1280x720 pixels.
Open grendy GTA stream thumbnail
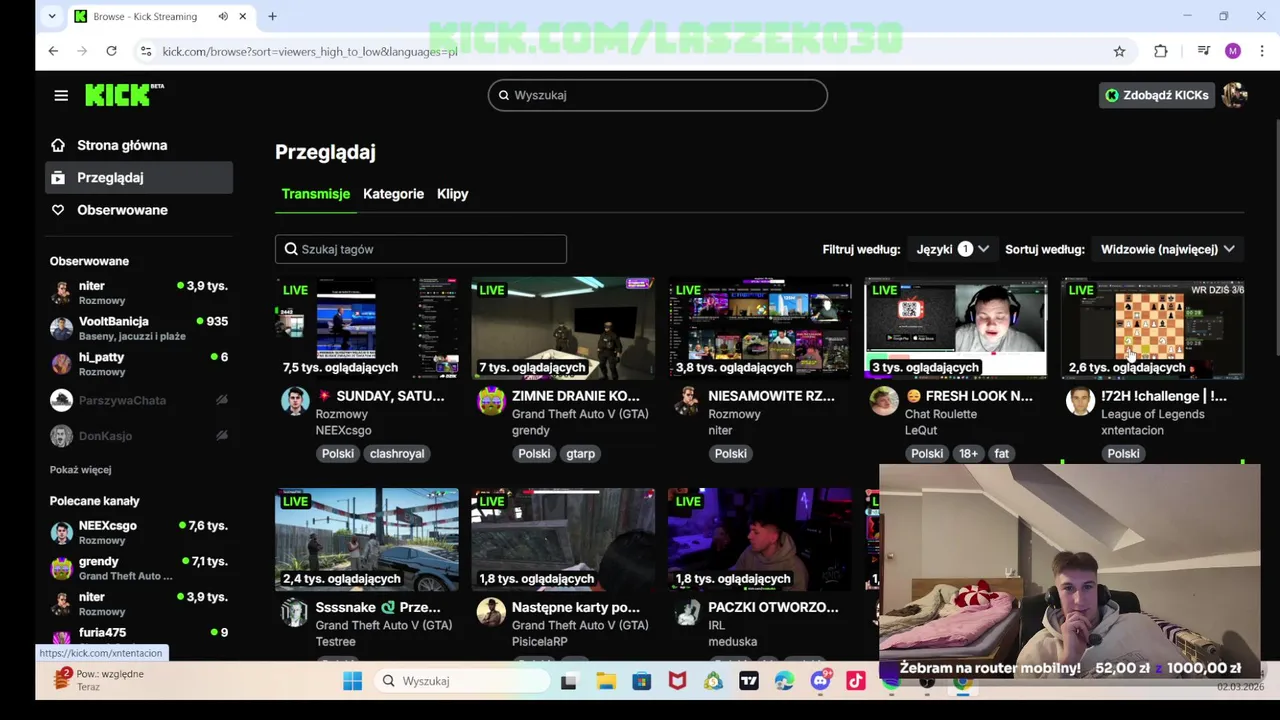(563, 328)
